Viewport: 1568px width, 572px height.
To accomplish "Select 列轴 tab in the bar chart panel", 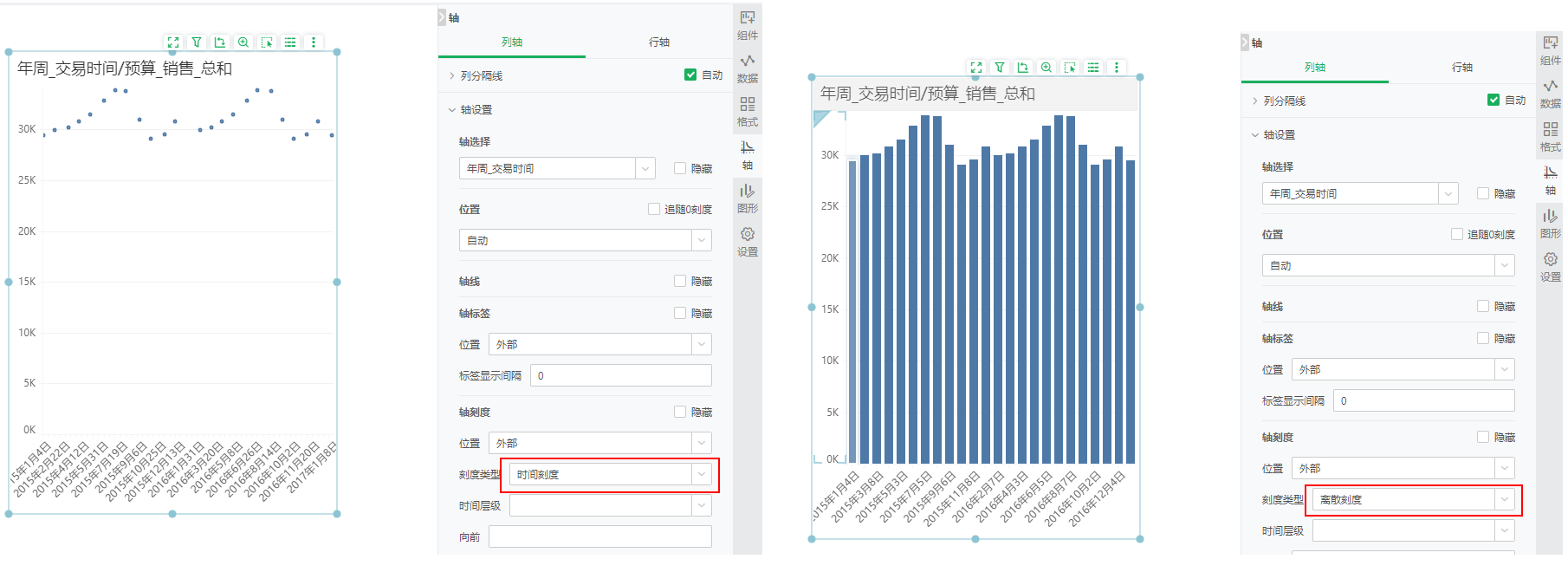I will click(x=1314, y=68).
